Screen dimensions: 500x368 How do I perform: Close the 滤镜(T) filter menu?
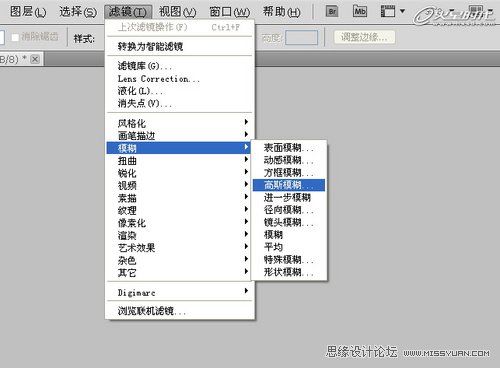pyautogui.click(x=128, y=12)
